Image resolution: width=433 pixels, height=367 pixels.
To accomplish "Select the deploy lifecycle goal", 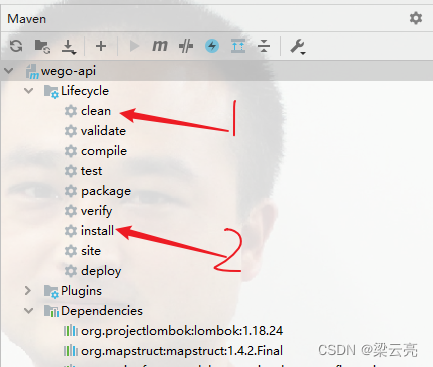I will [101, 271].
